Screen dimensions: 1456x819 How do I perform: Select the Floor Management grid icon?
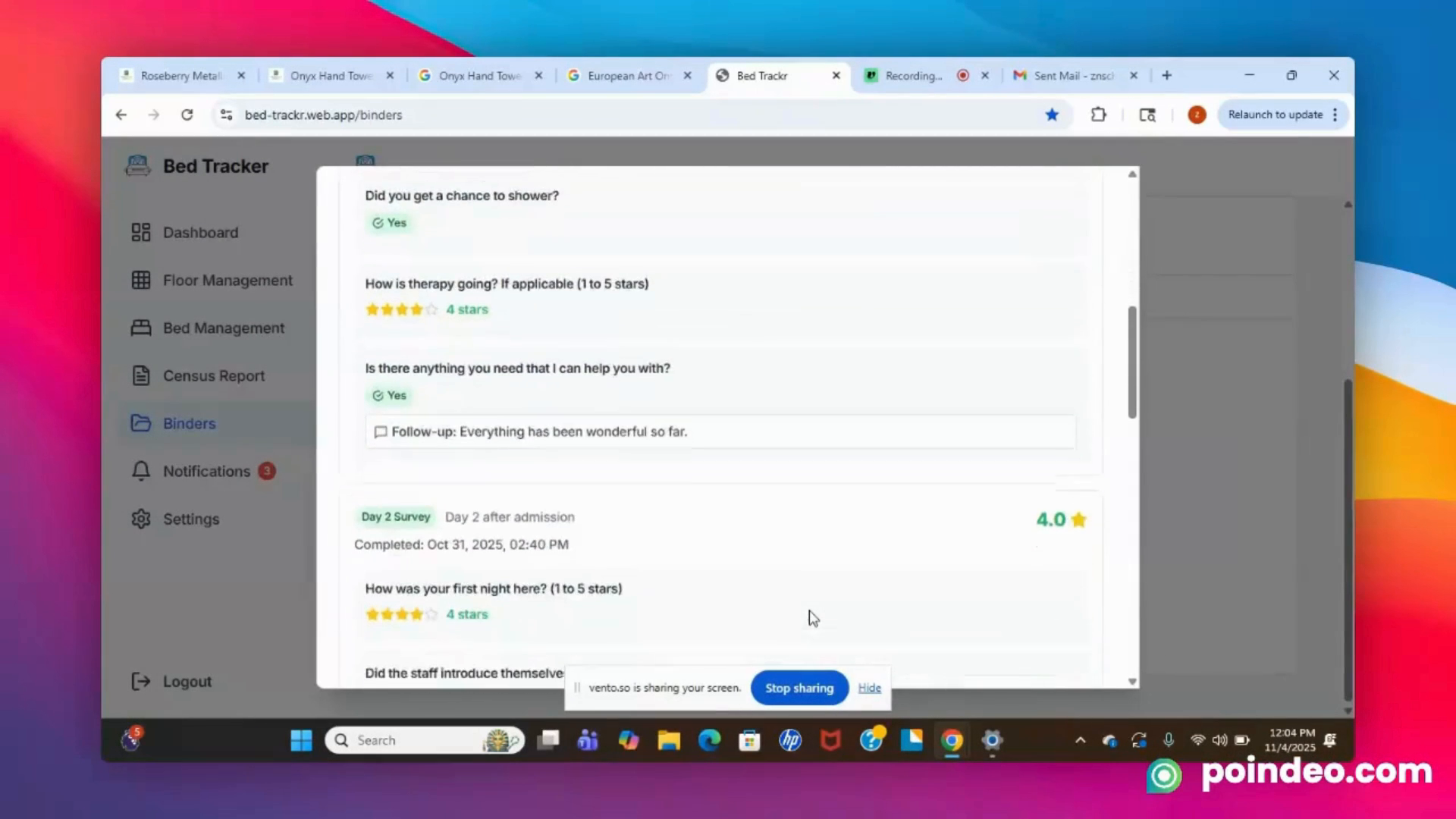[x=141, y=280]
